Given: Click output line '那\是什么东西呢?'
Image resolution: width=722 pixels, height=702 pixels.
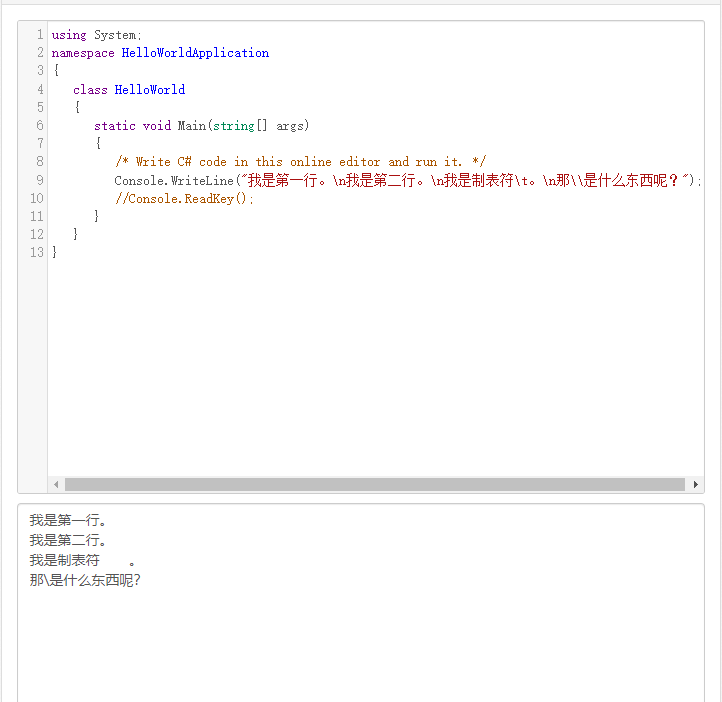Looking at the screenshot, I should coord(85,580).
